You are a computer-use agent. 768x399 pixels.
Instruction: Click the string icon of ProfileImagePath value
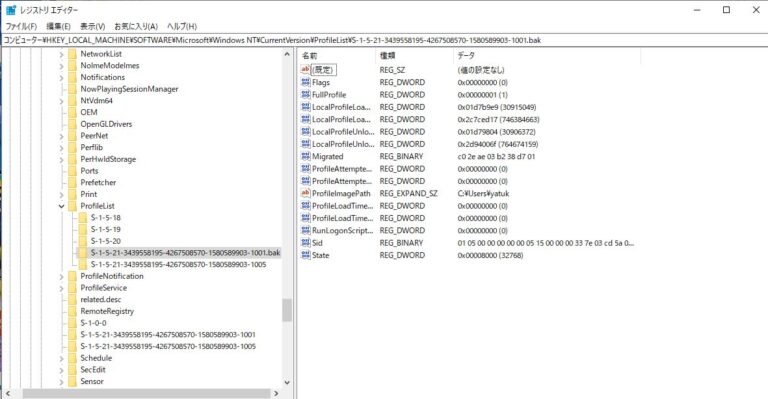click(305, 193)
